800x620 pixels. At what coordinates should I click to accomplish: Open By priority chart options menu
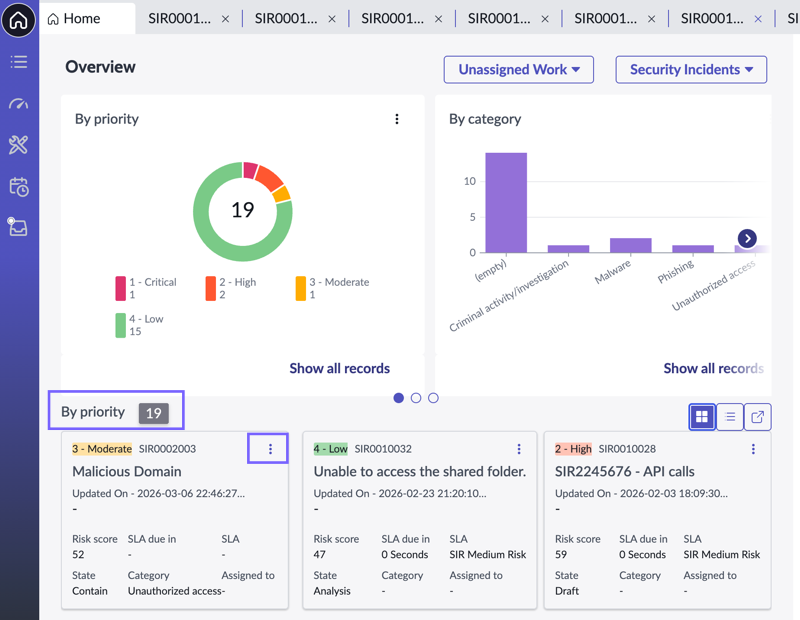point(397,119)
